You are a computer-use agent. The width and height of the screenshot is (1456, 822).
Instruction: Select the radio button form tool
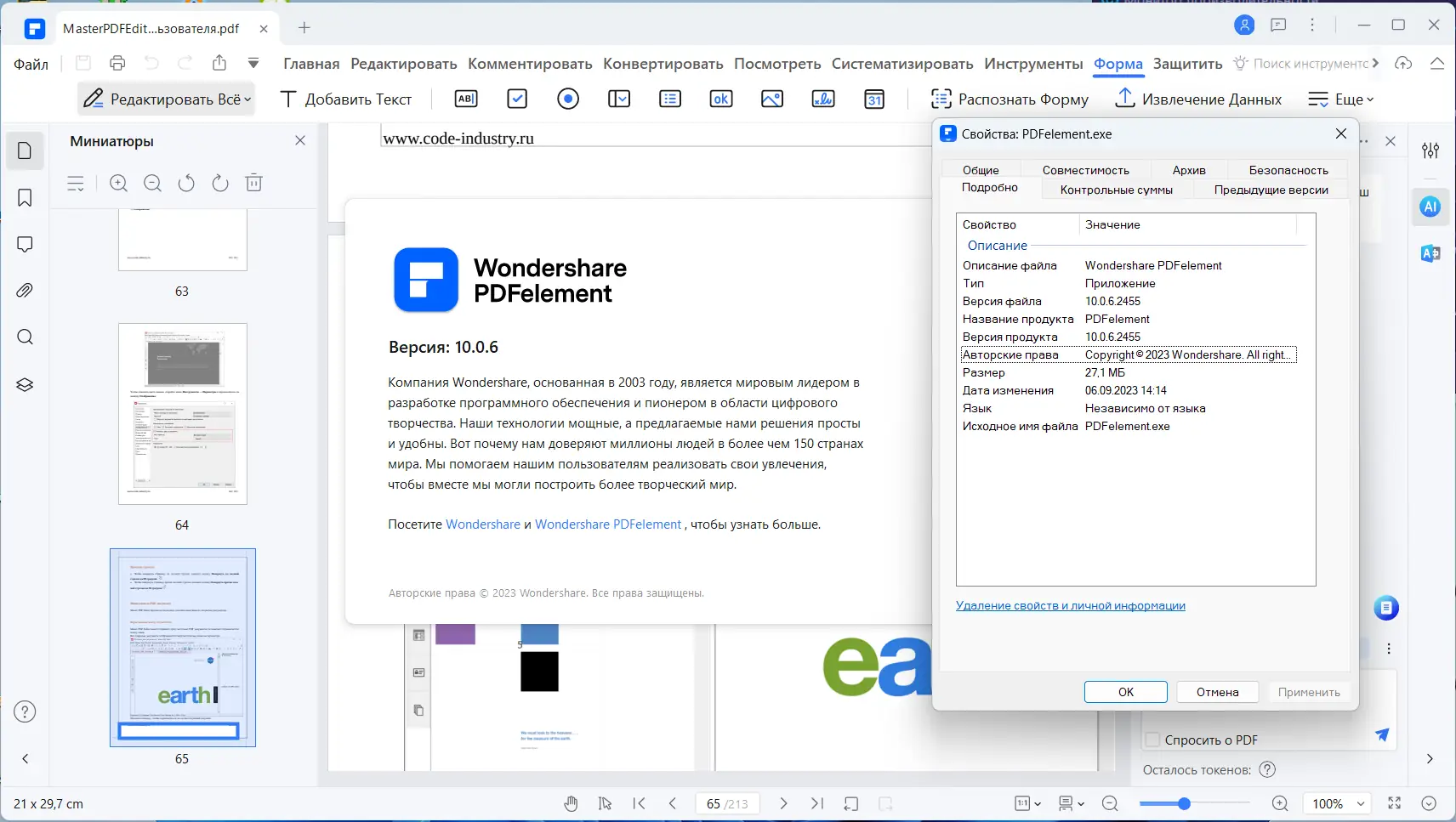pos(567,99)
